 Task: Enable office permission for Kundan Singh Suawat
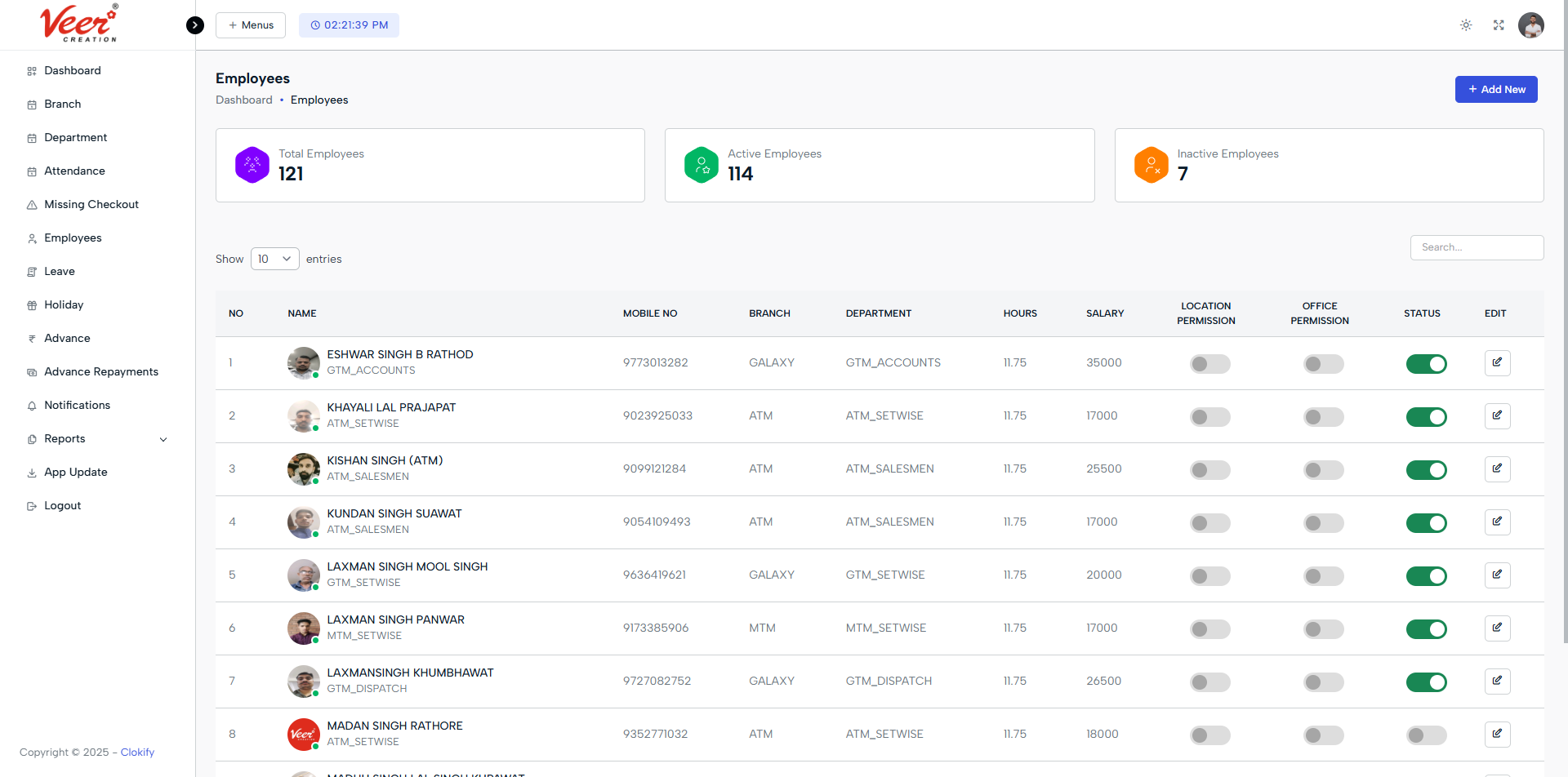[1323, 523]
